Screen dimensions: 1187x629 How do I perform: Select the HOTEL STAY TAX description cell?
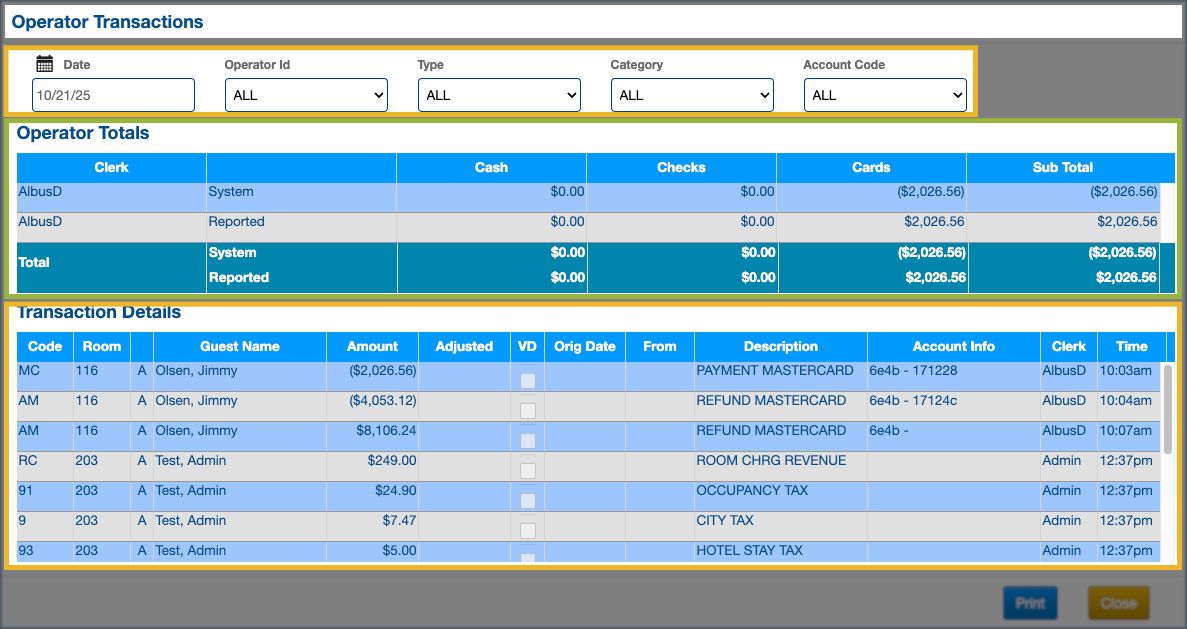pyautogui.click(x=750, y=551)
